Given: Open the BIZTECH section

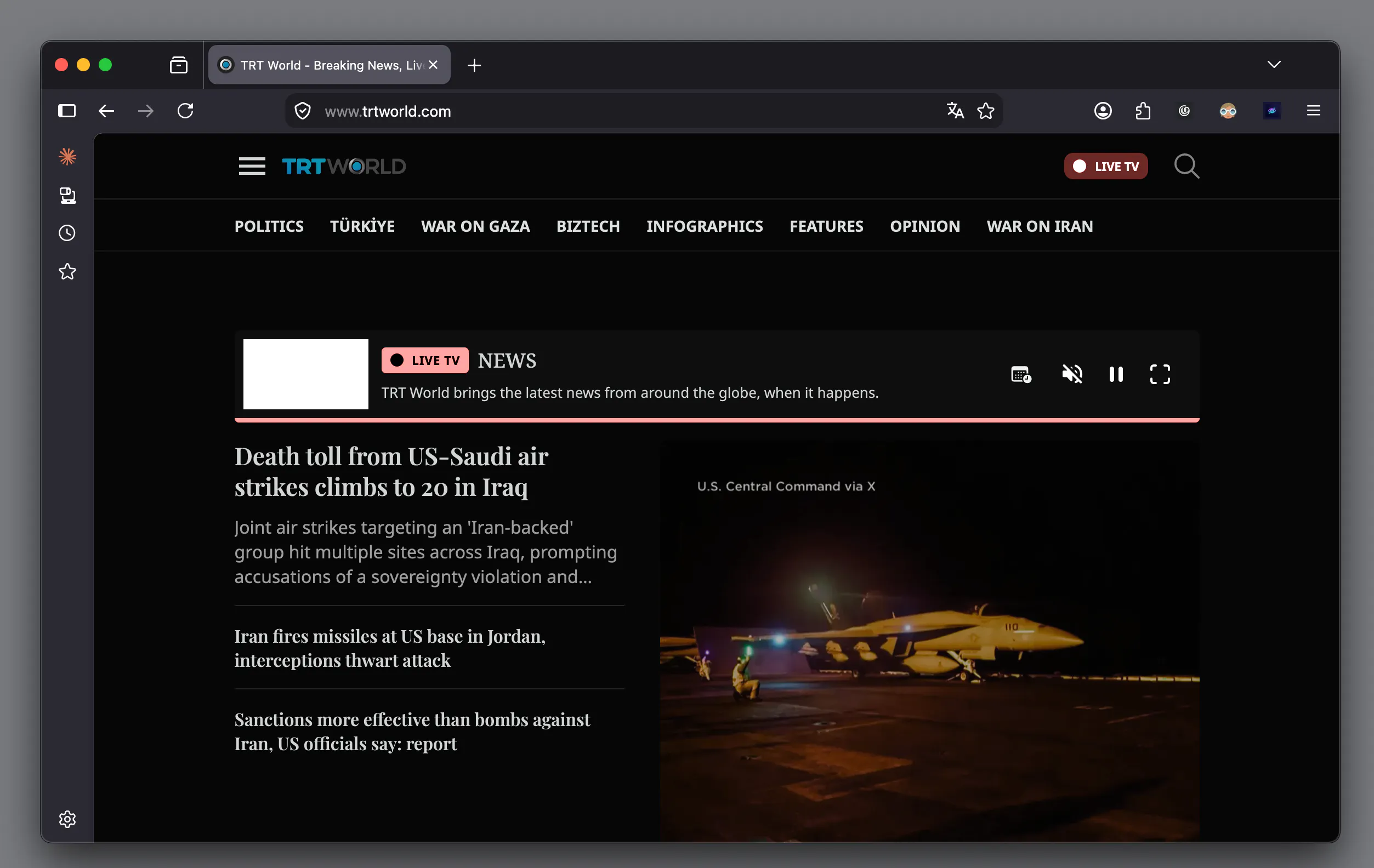Looking at the screenshot, I should coord(588,226).
